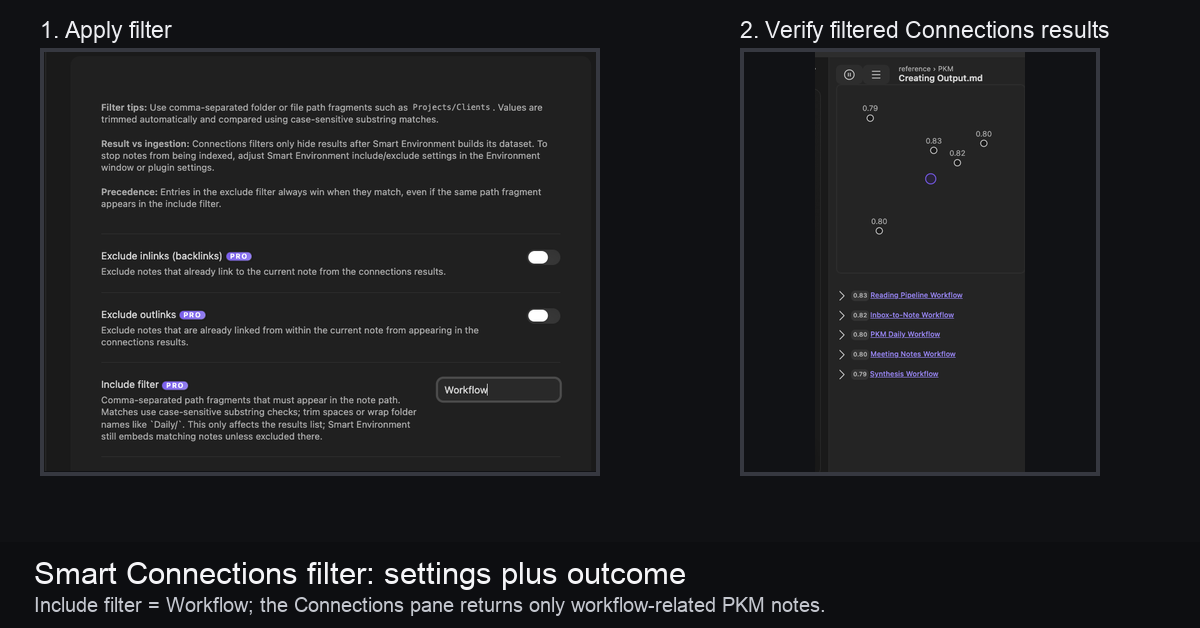The image size is (1200, 628).
Task: Click the PRO badge beside Exclude outlinks
Action: 192,315
